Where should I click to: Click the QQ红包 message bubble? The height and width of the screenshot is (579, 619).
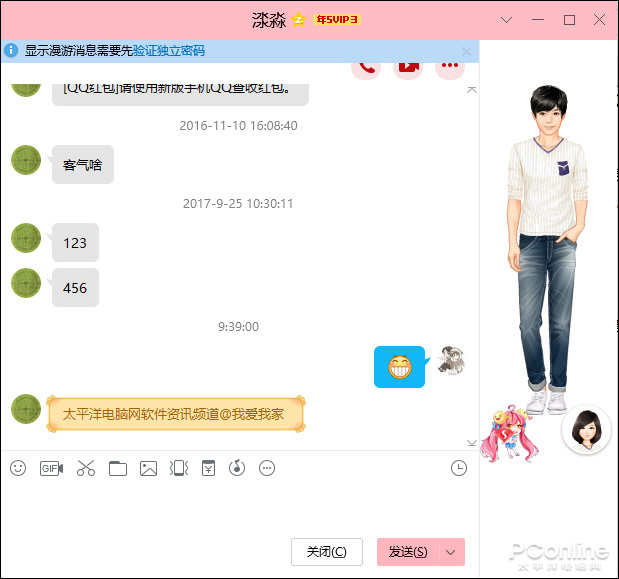click(180, 94)
